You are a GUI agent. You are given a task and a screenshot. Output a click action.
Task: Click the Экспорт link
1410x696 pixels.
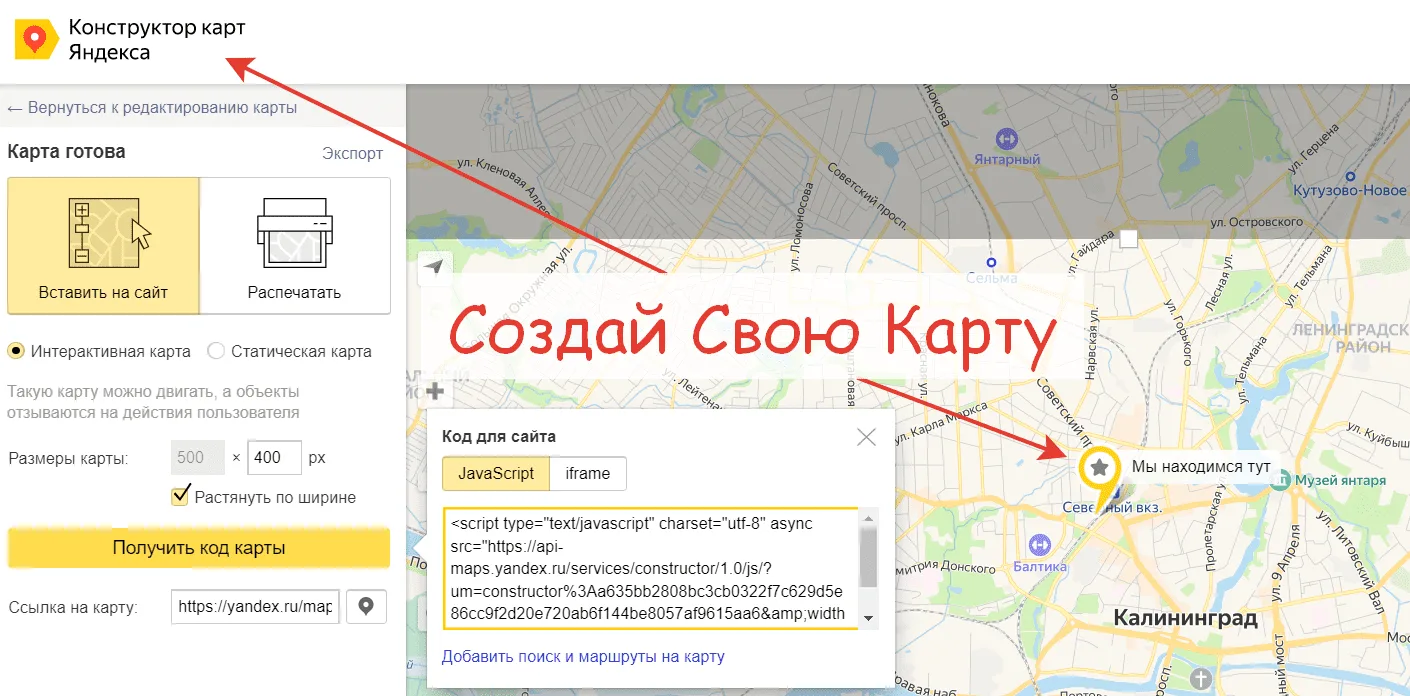(x=352, y=153)
